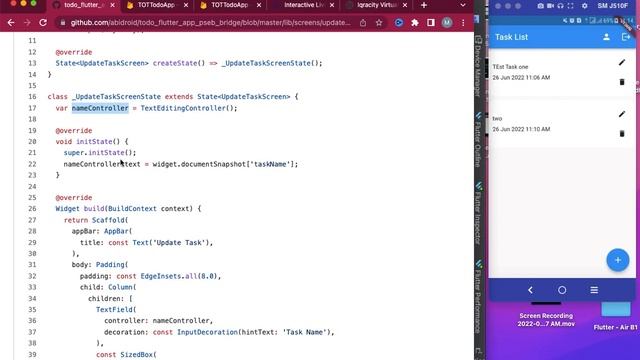Viewport: 640px width, 360px height.
Task: Bookmark this page with the star icon
Action: pos(379,23)
